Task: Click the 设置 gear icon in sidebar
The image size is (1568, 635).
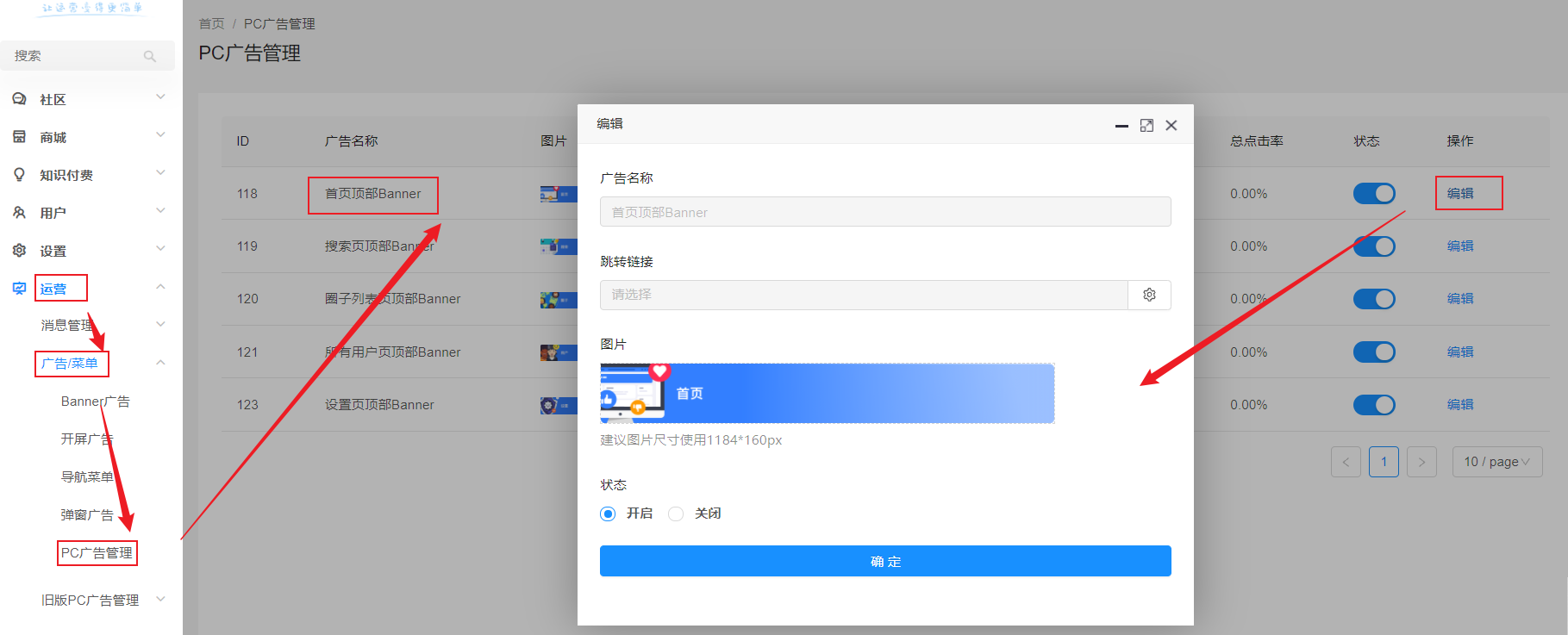Action: point(19,251)
